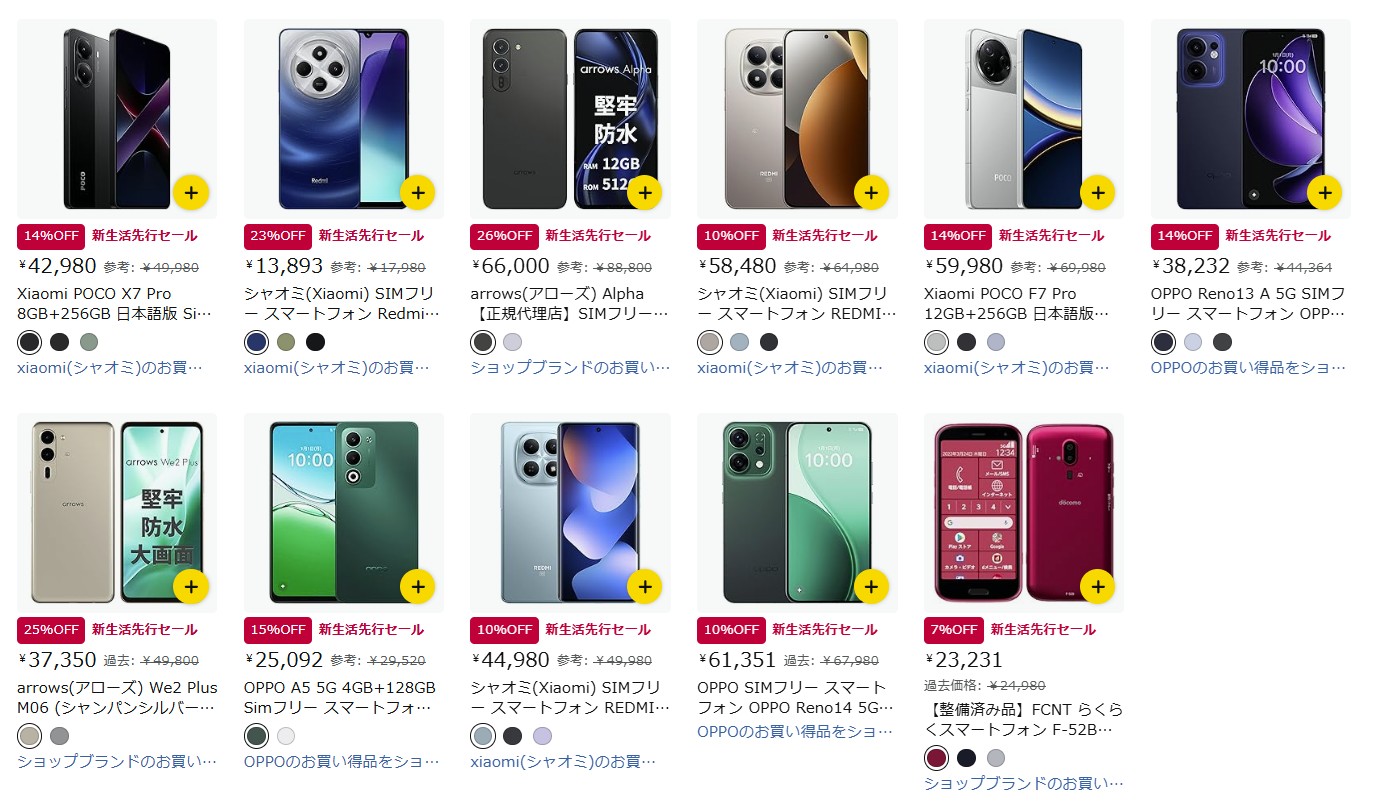The height and width of the screenshot is (810, 1398).
Task: Add OPPO Reno14 5G with plus icon
Action: (871, 586)
